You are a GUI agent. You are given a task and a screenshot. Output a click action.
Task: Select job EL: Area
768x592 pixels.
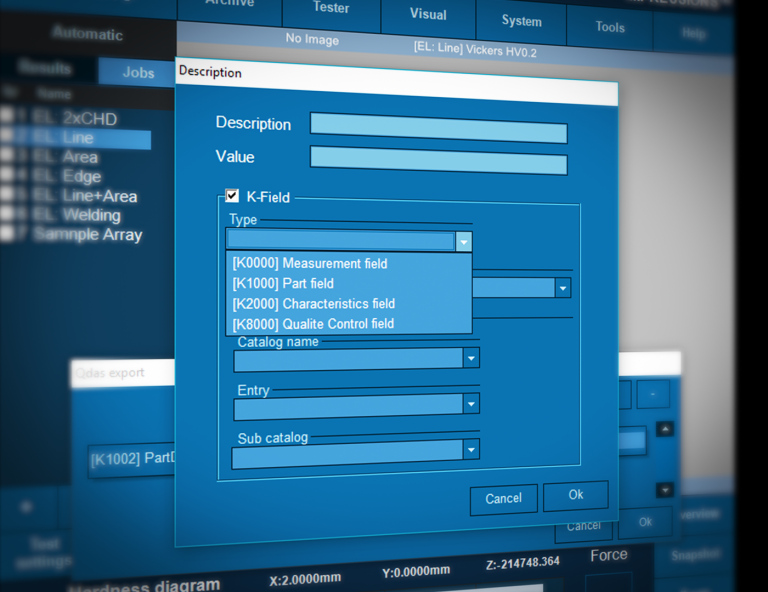click(x=65, y=157)
